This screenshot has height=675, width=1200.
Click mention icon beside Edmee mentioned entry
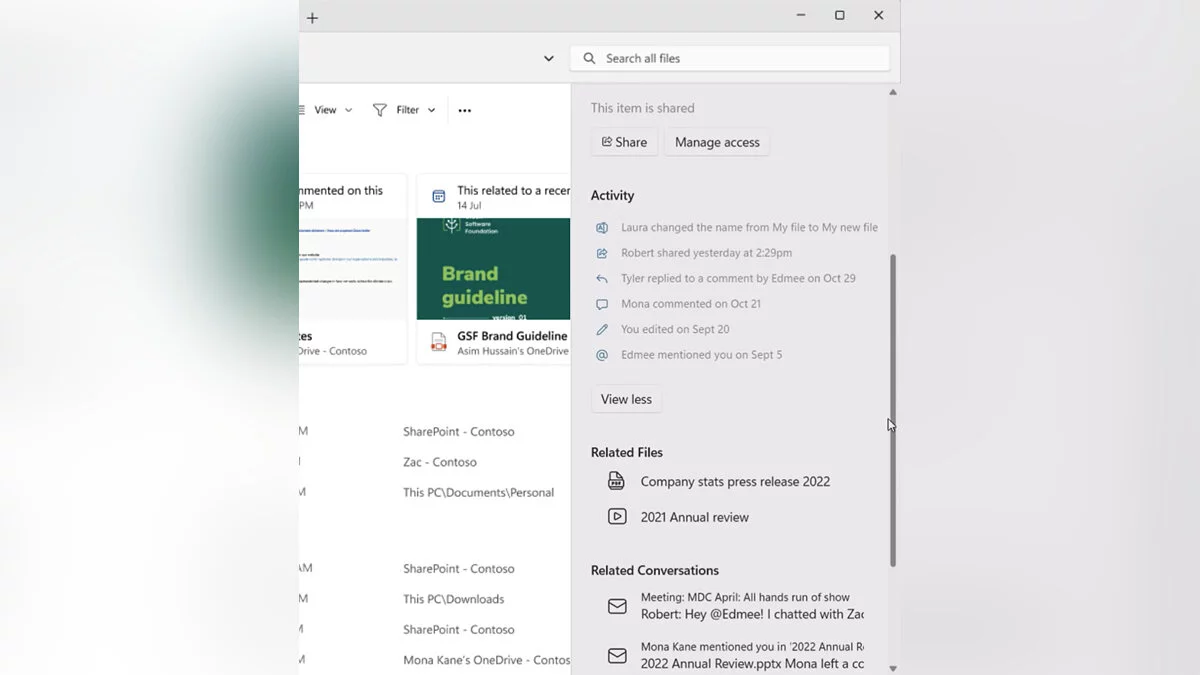coord(602,355)
